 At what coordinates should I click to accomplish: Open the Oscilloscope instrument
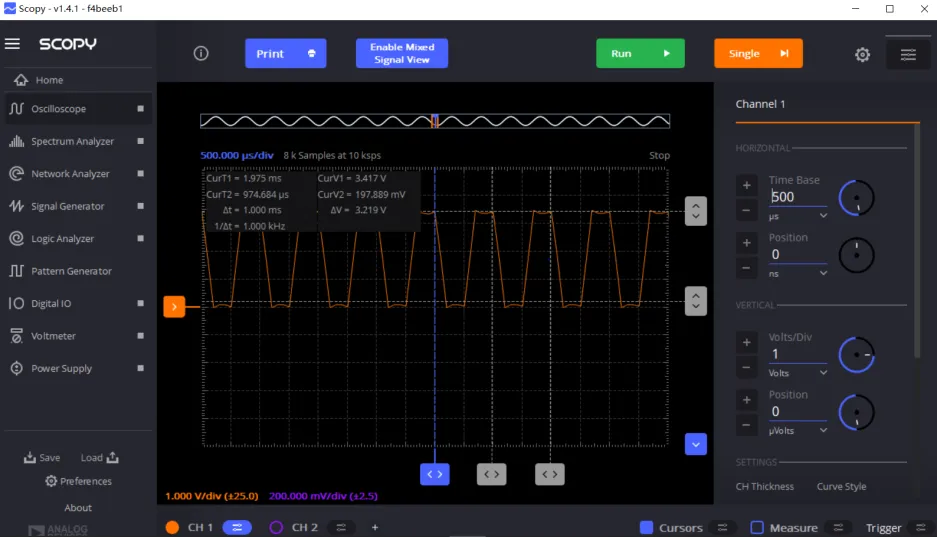click(x=78, y=109)
